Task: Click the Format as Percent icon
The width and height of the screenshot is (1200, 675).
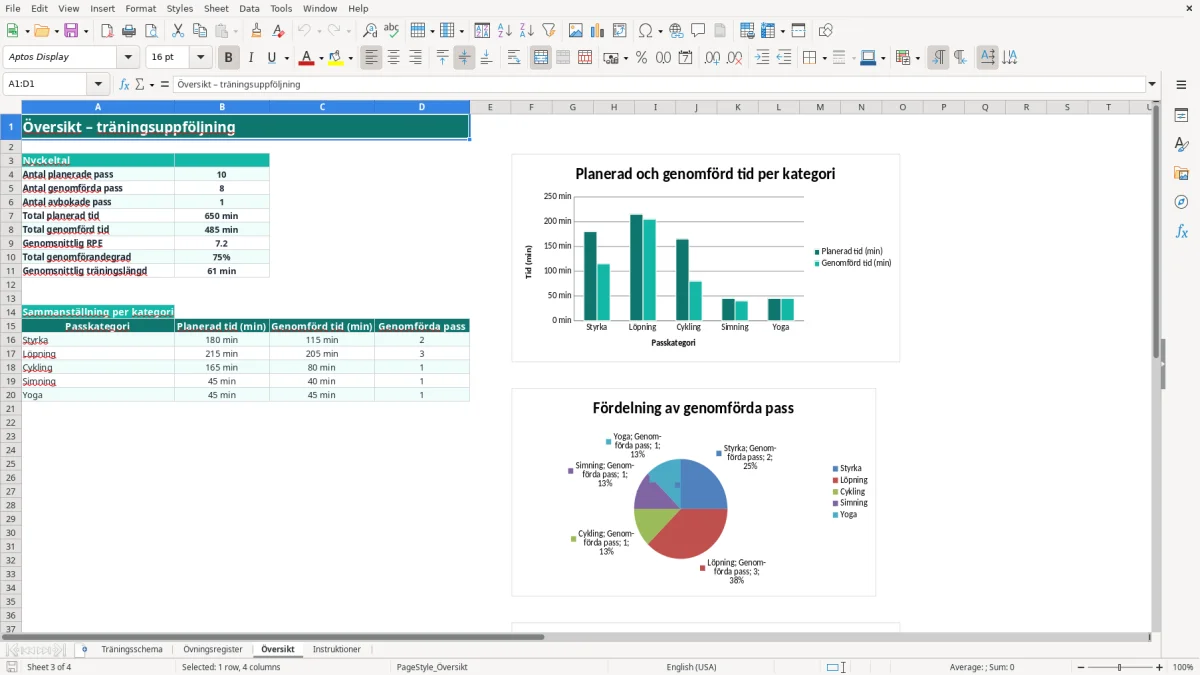Action: click(641, 58)
